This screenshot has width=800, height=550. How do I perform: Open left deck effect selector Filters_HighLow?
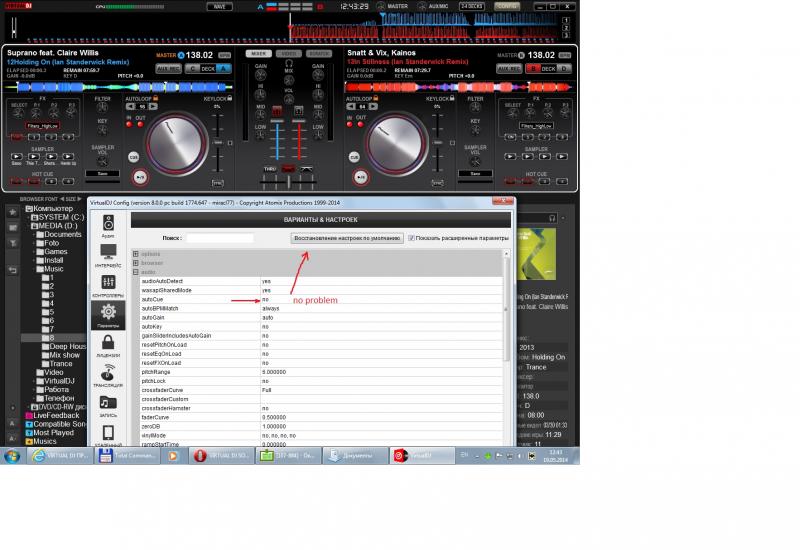coord(43,126)
